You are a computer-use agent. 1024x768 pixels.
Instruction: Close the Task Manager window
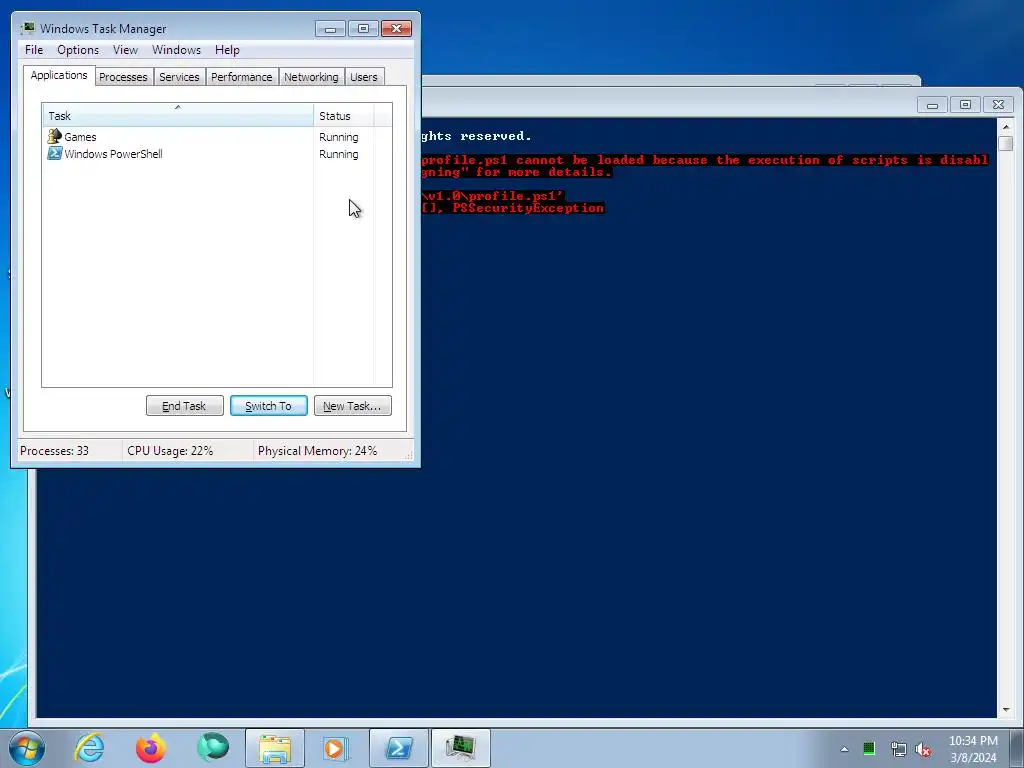(x=396, y=29)
